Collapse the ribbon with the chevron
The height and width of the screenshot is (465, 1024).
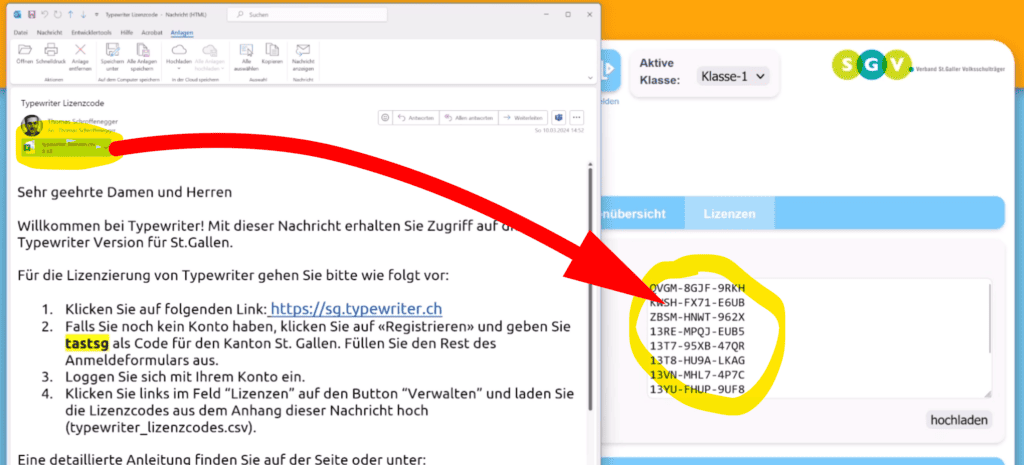(x=590, y=77)
